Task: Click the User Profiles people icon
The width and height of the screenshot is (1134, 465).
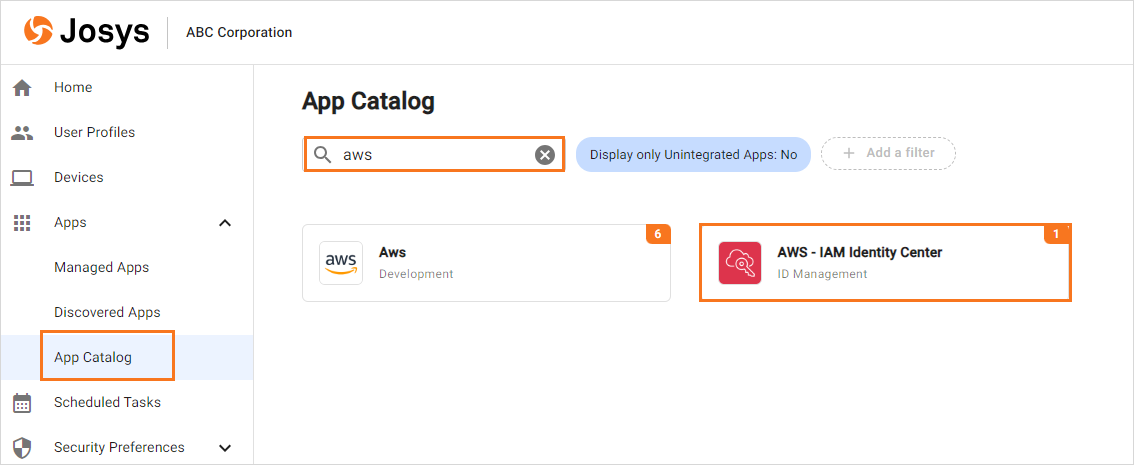Action: pyautogui.click(x=22, y=132)
